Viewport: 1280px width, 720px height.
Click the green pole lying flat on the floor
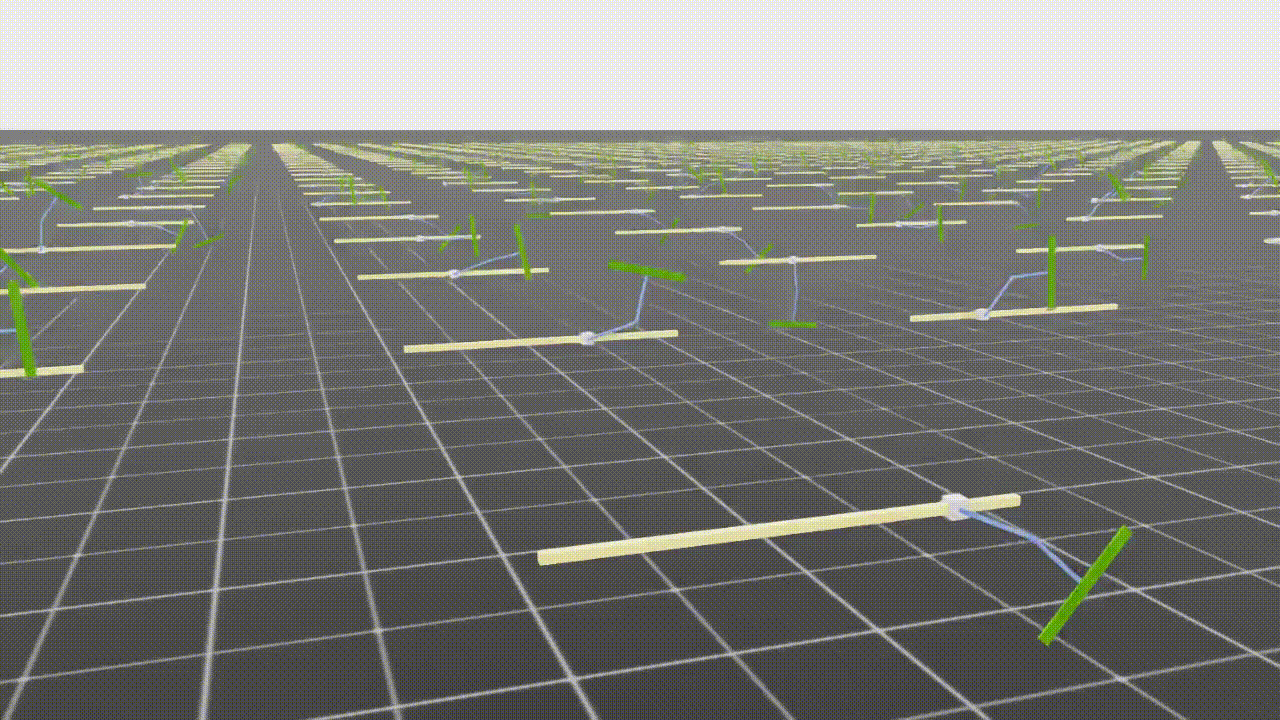(x=792, y=323)
